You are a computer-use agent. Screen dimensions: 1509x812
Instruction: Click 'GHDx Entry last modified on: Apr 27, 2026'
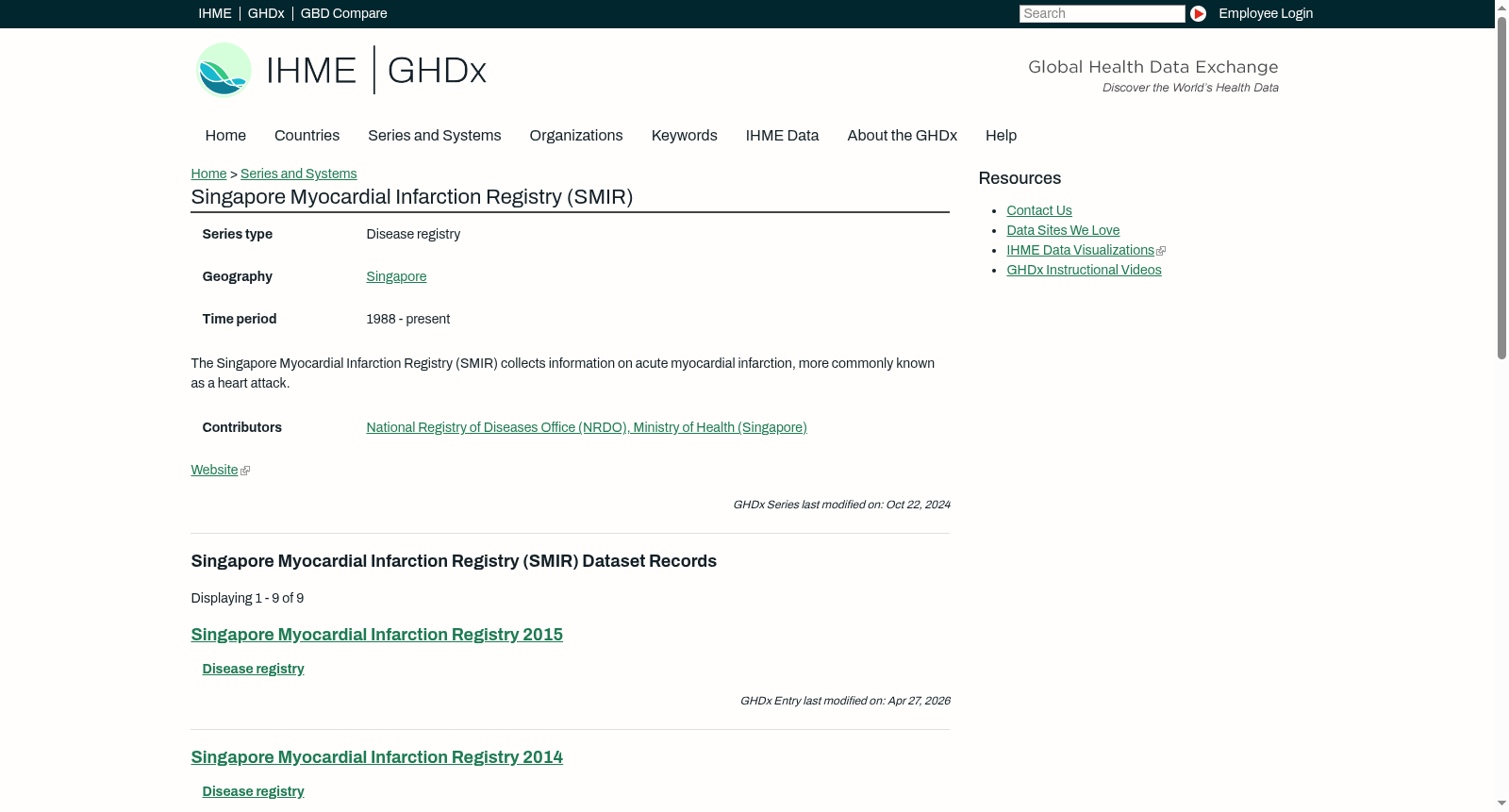(x=845, y=702)
